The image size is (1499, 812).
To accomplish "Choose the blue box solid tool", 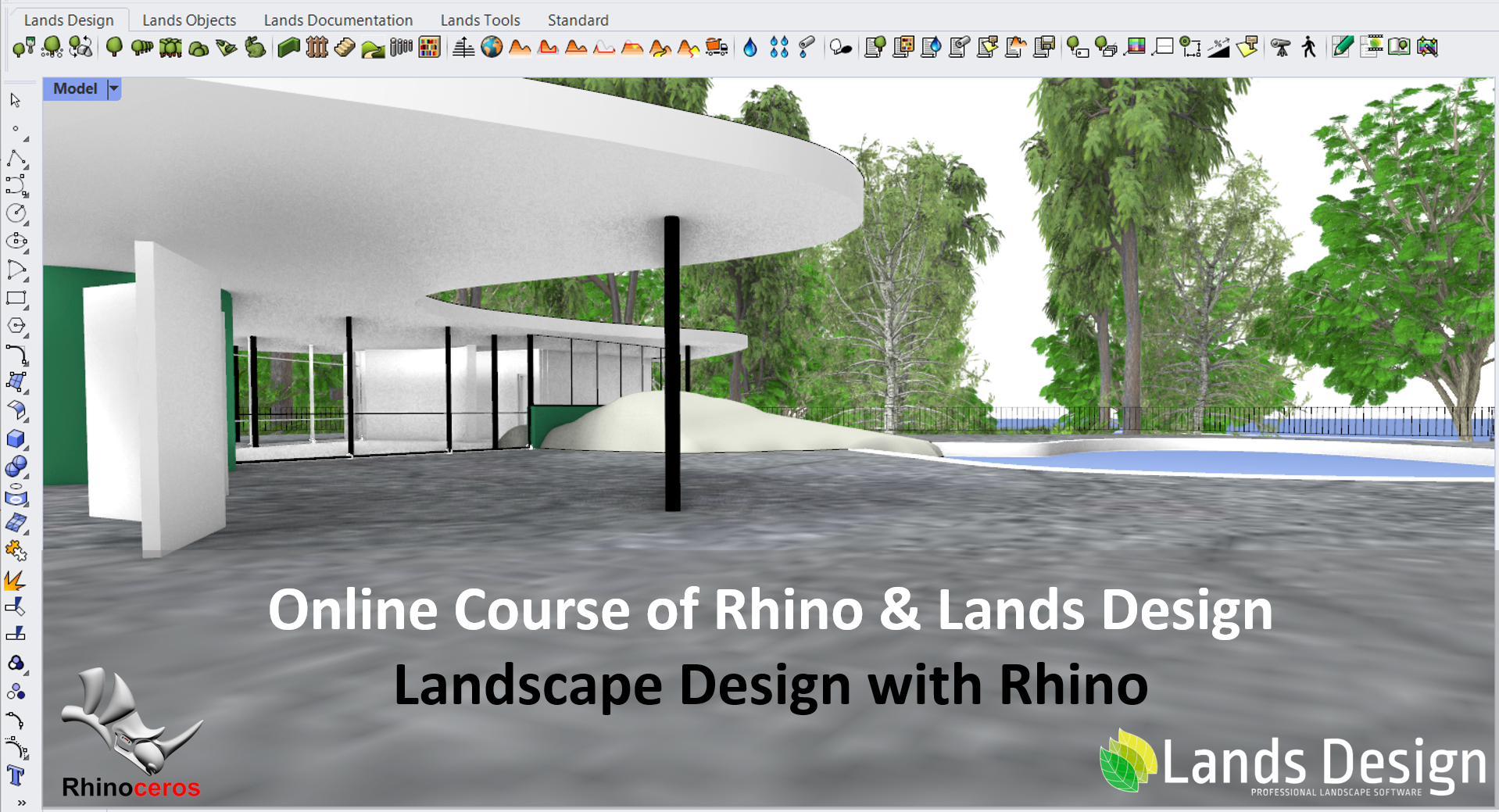I will point(16,438).
